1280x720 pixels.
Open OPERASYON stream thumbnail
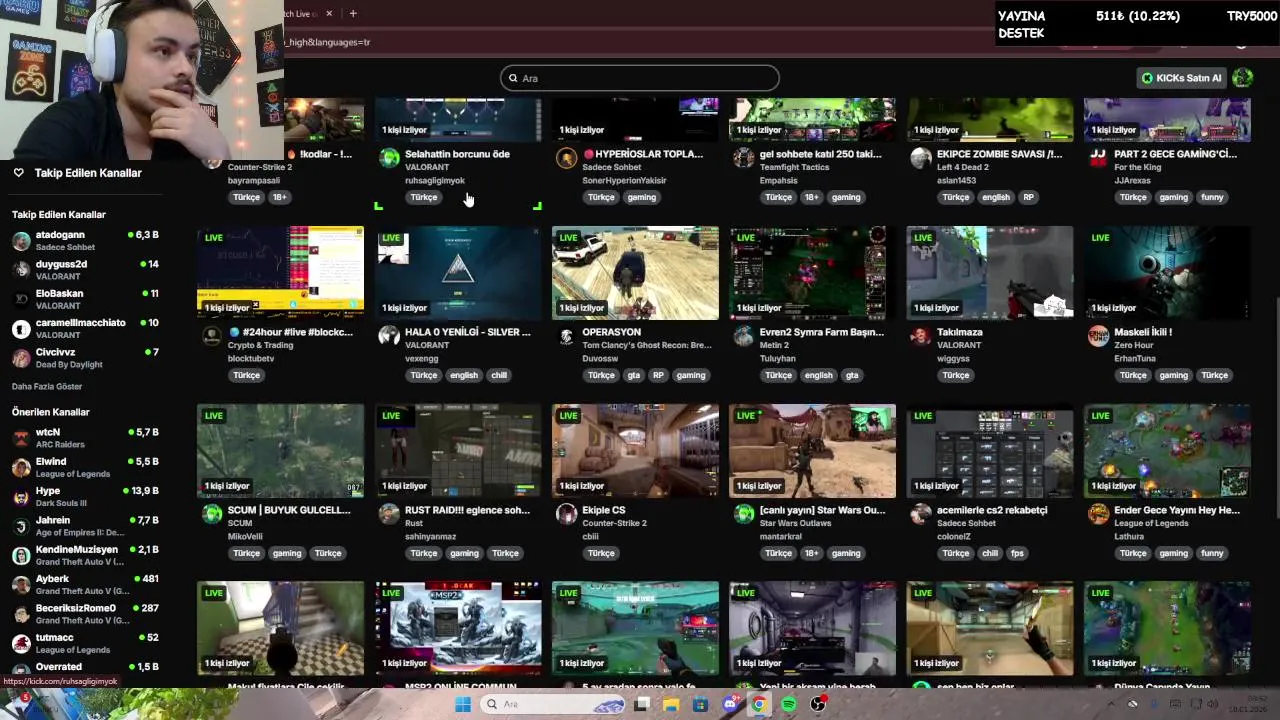[635, 273]
